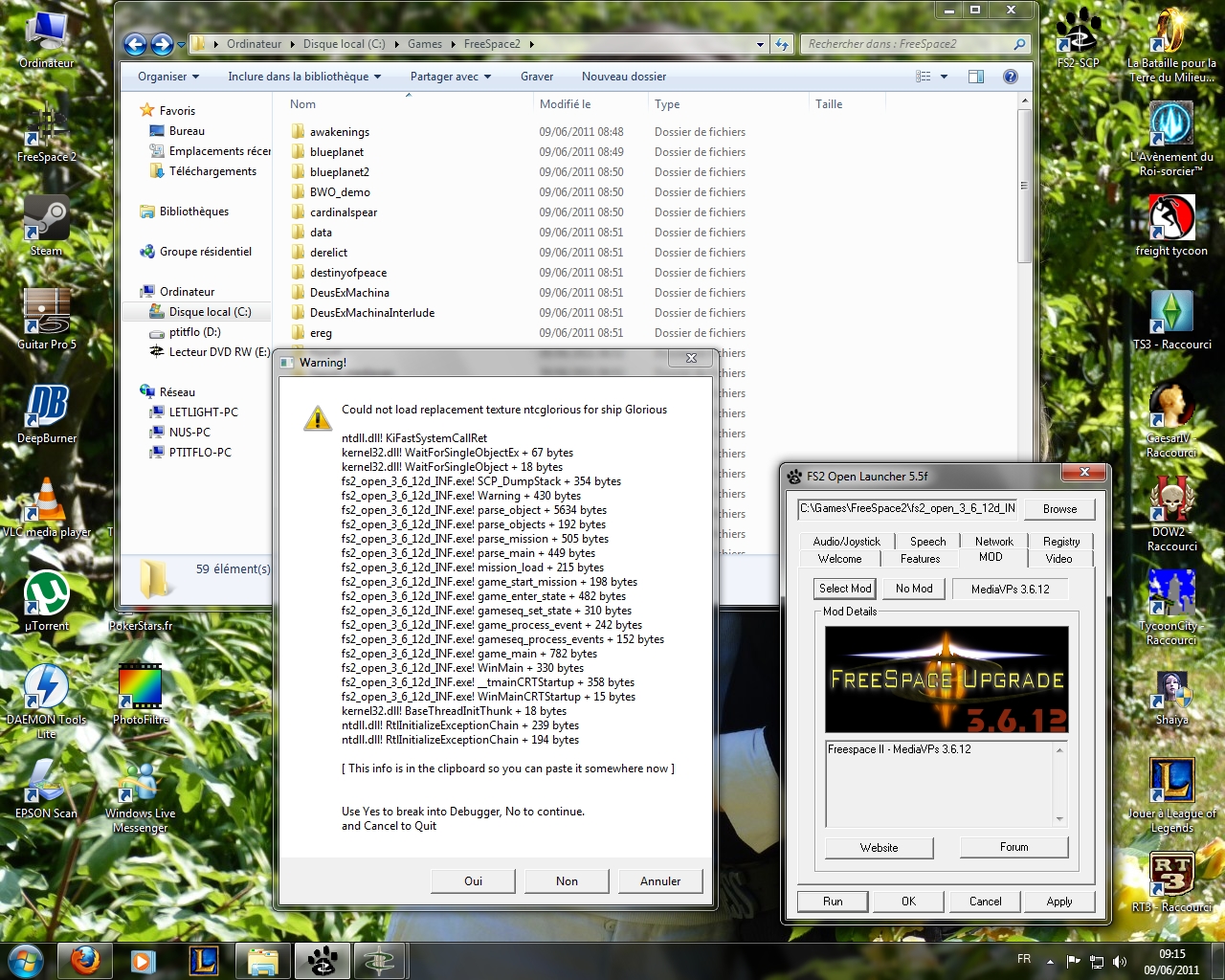1225x980 pixels.
Task: Expand the FreeSpace2 breadcrumb arrow in the address bar
Action: point(531,44)
